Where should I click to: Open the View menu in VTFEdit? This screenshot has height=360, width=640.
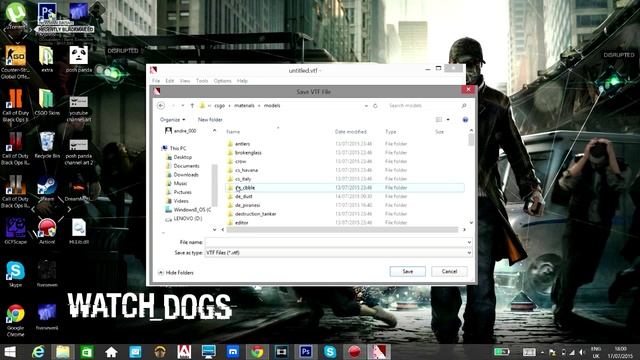point(185,81)
